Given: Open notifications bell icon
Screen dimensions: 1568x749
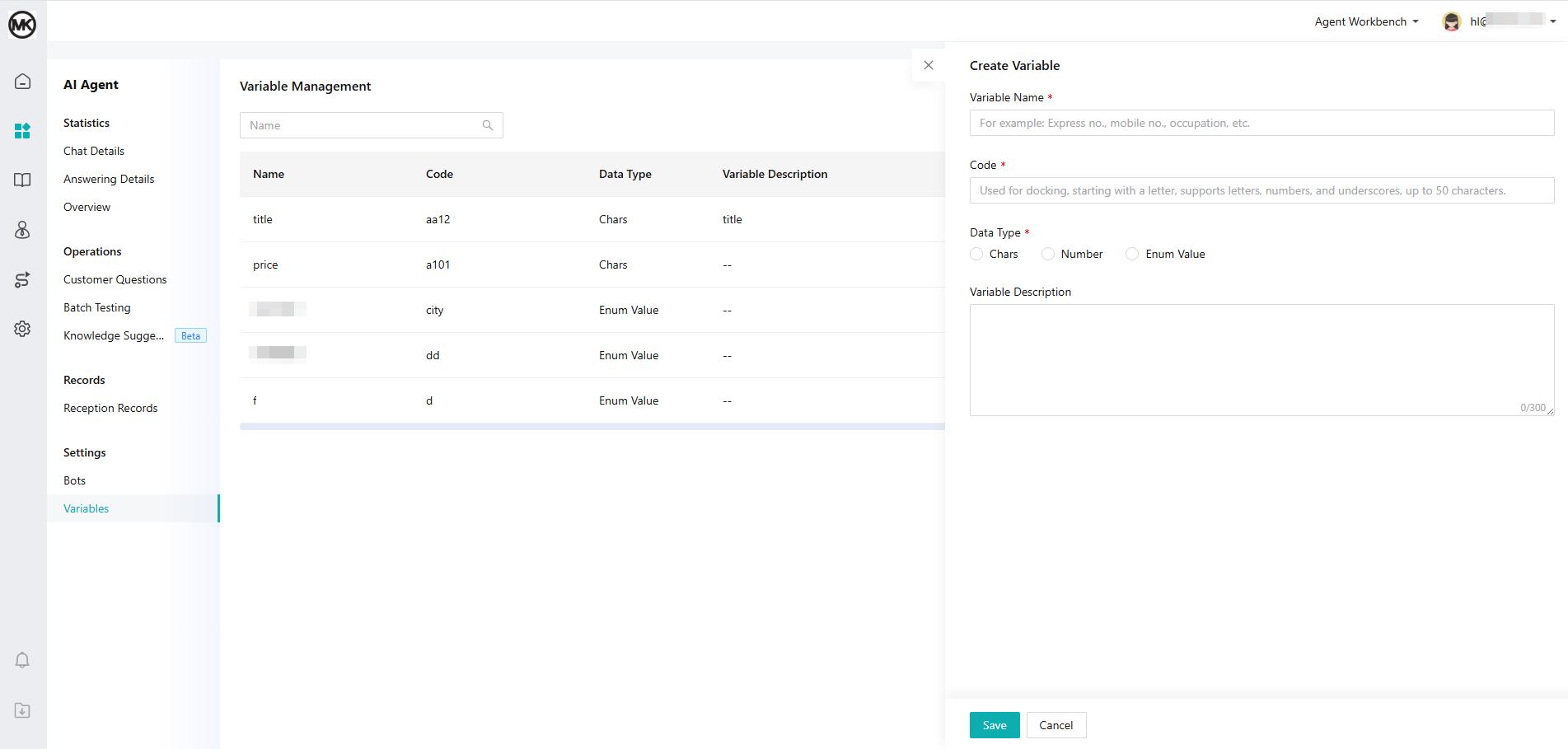Looking at the screenshot, I should pyautogui.click(x=22, y=660).
